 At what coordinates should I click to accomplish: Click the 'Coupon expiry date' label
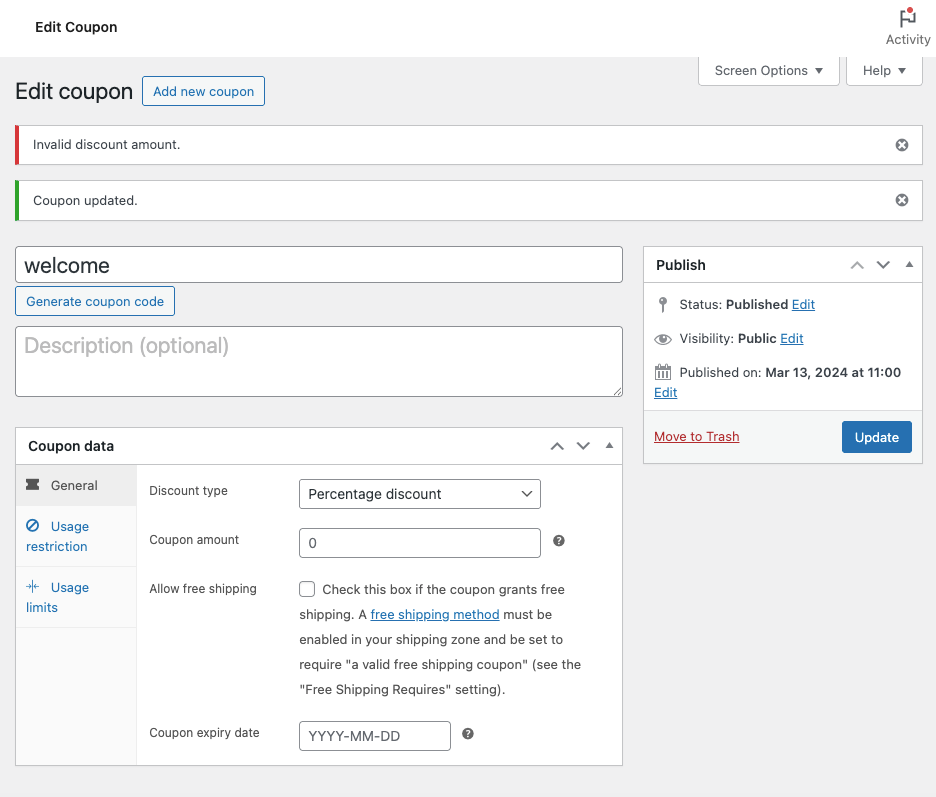[204, 733]
